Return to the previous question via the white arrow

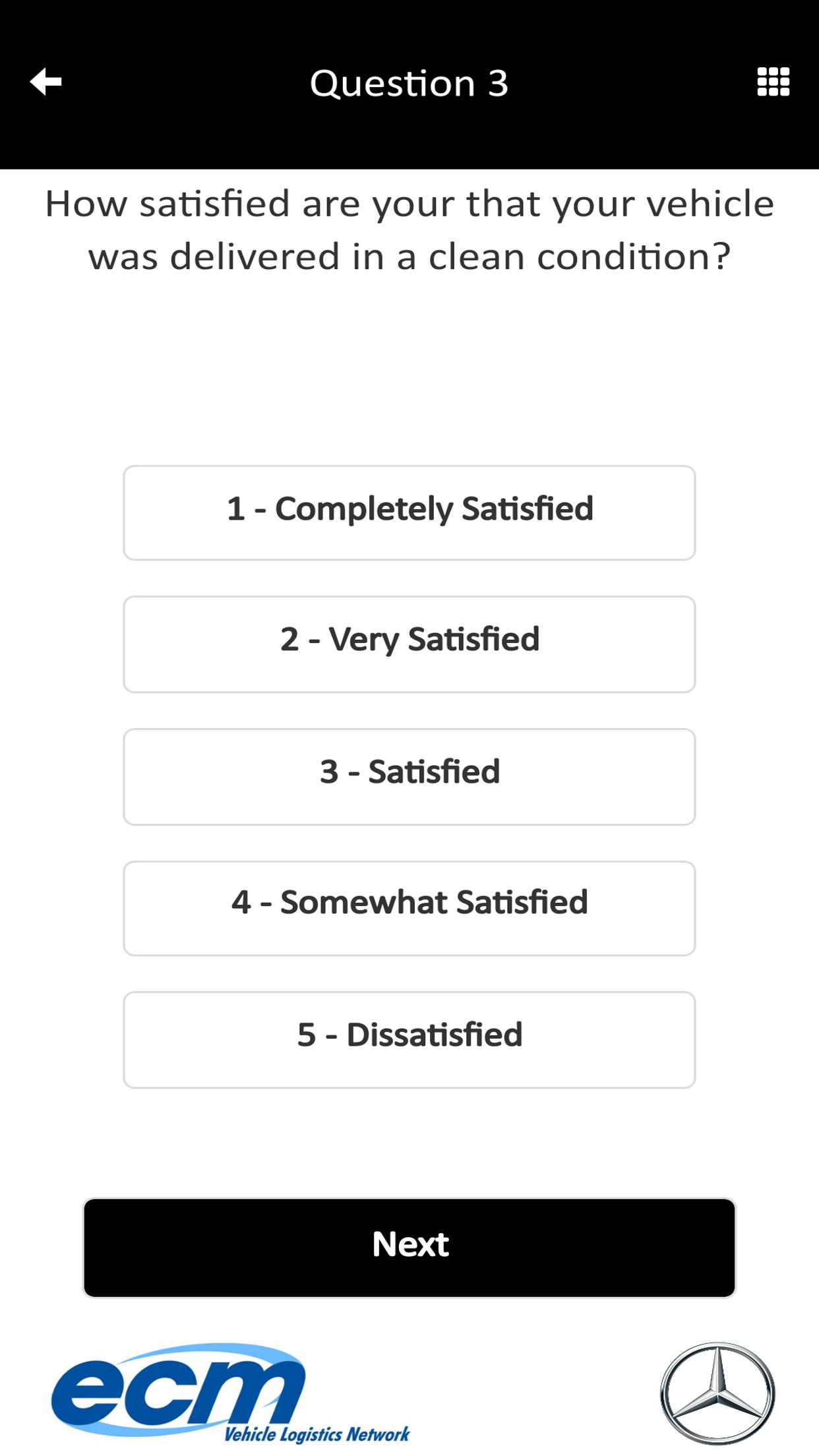click(x=45, y=82)
